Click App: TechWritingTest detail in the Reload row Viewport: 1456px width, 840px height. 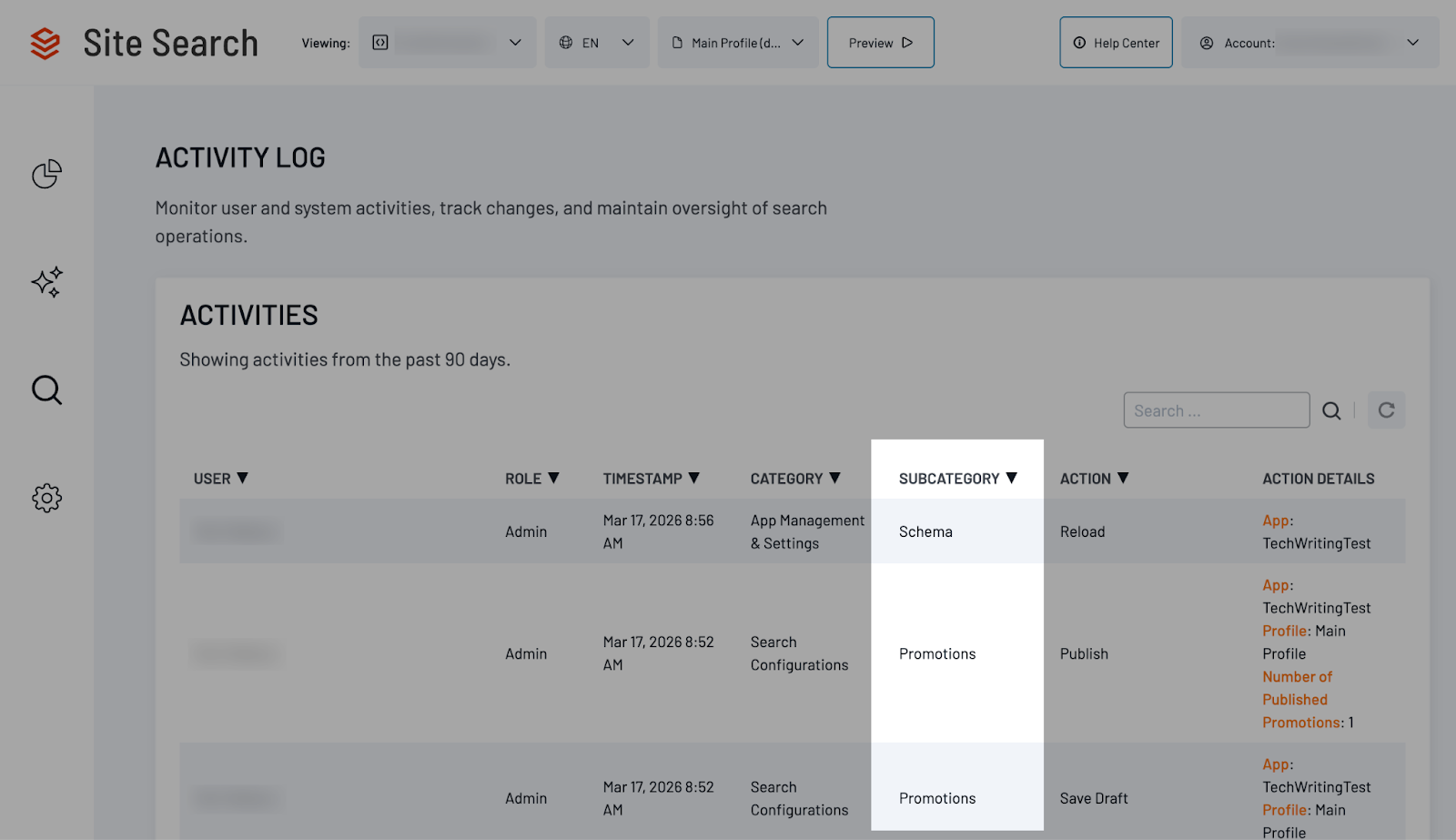(x=1316, y=531)
